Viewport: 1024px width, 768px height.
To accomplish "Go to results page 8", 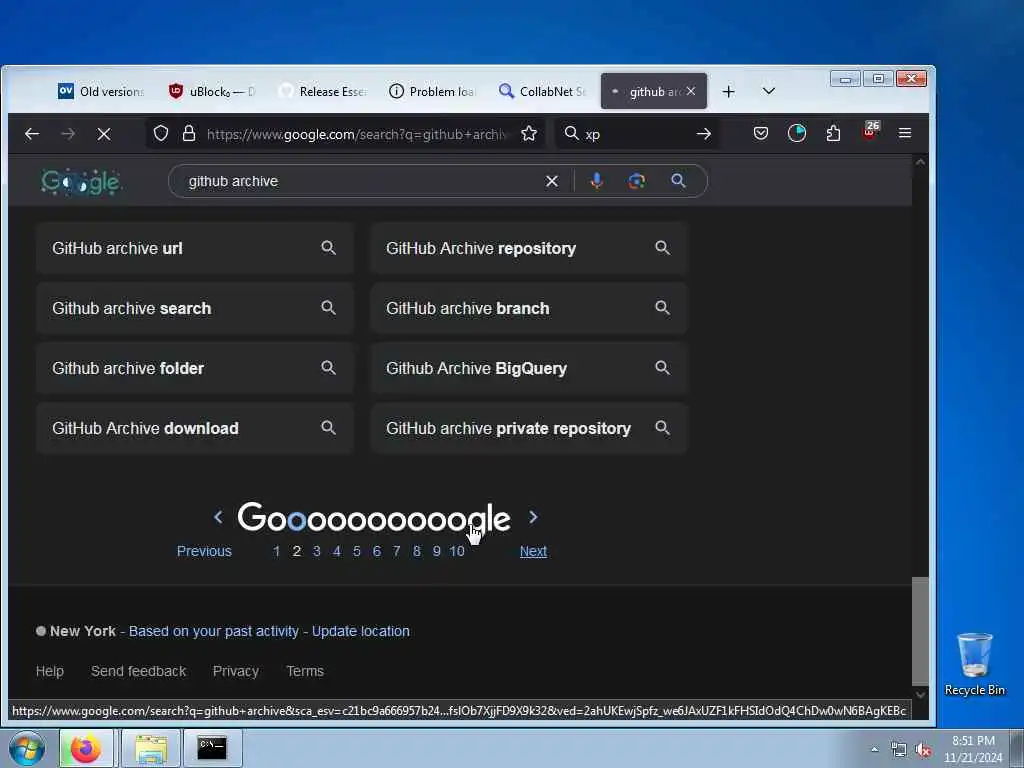I will tap(417, 551).
